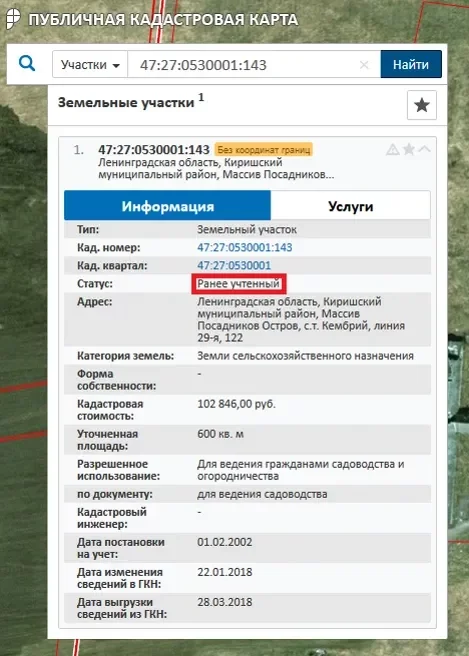469x656 pixels.
Task: Click the magnifier search icon
Action: coord(27,64)
